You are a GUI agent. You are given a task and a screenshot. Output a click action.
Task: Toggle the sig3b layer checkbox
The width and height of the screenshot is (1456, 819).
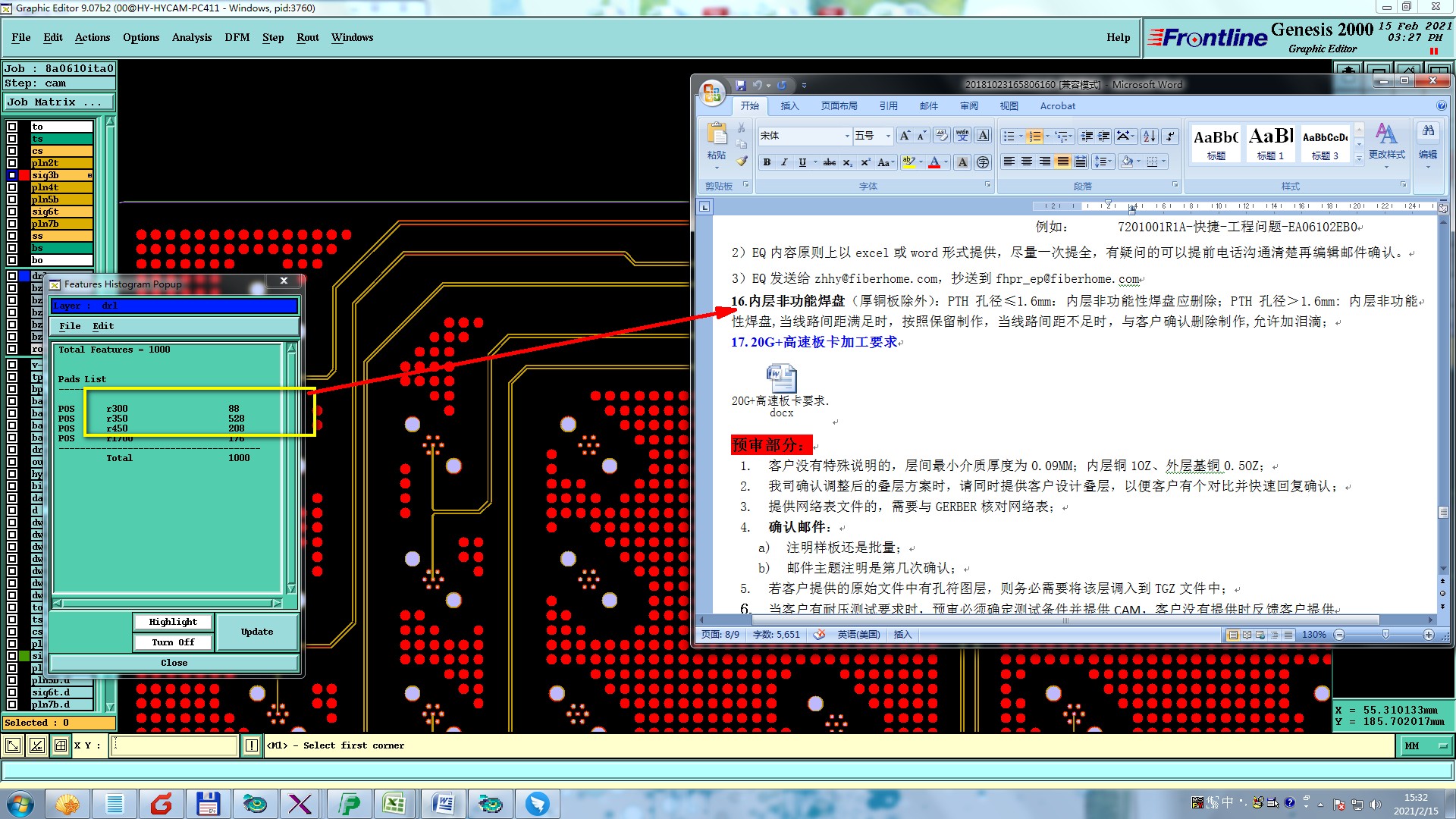12,175
